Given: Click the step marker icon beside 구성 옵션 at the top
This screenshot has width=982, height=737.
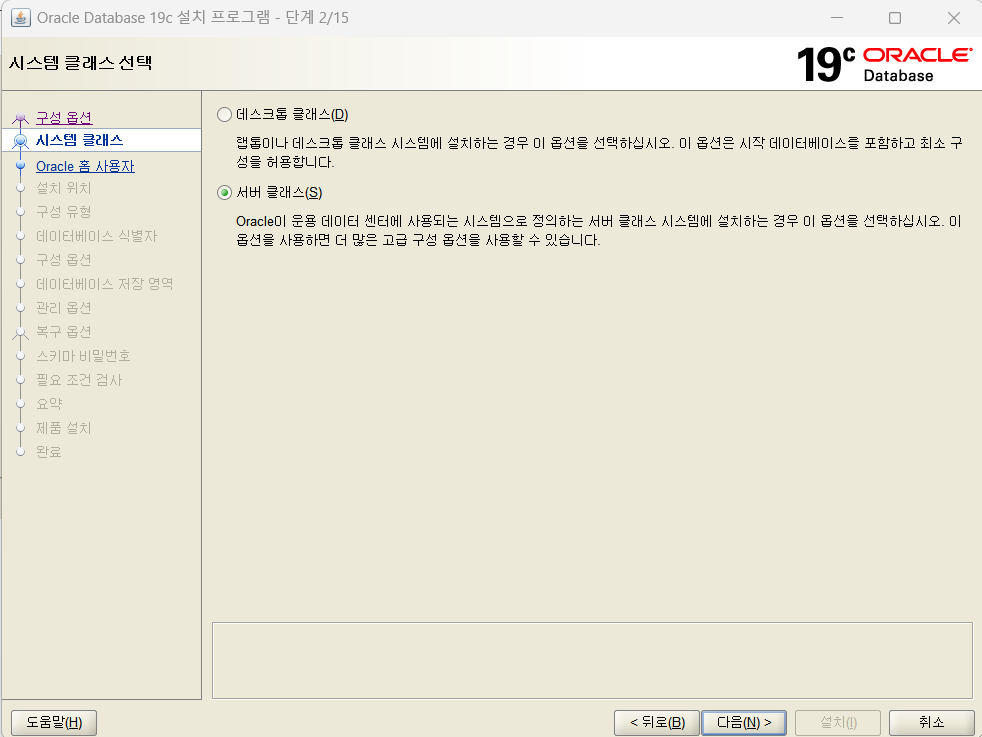Looking at the screenshot, I should (21, 118).
